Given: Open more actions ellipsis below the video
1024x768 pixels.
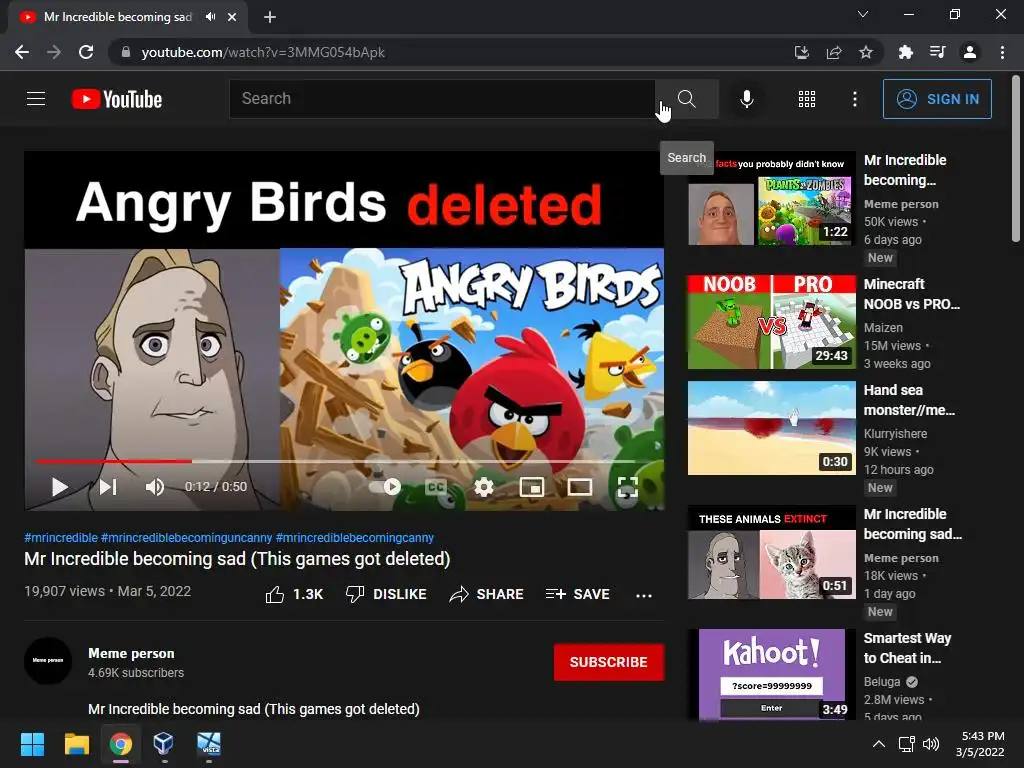Looking at the screenshot, I should 644,595.
